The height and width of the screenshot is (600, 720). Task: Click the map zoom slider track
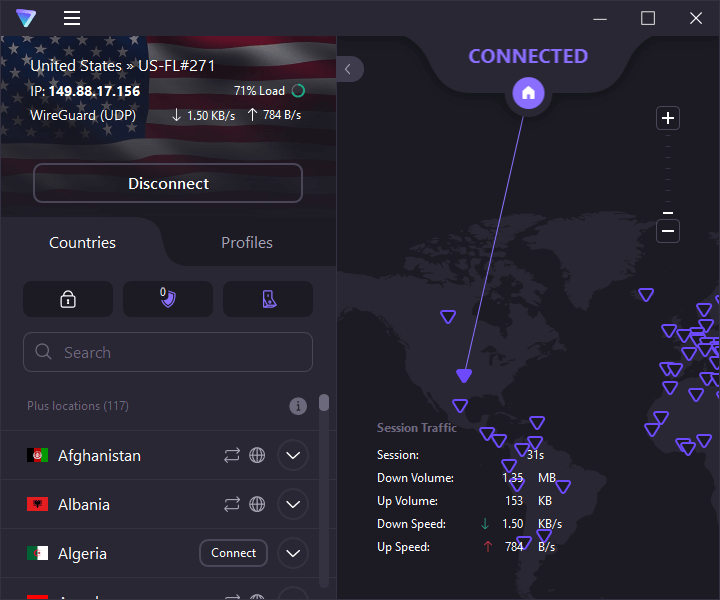[x=668, y=175]
